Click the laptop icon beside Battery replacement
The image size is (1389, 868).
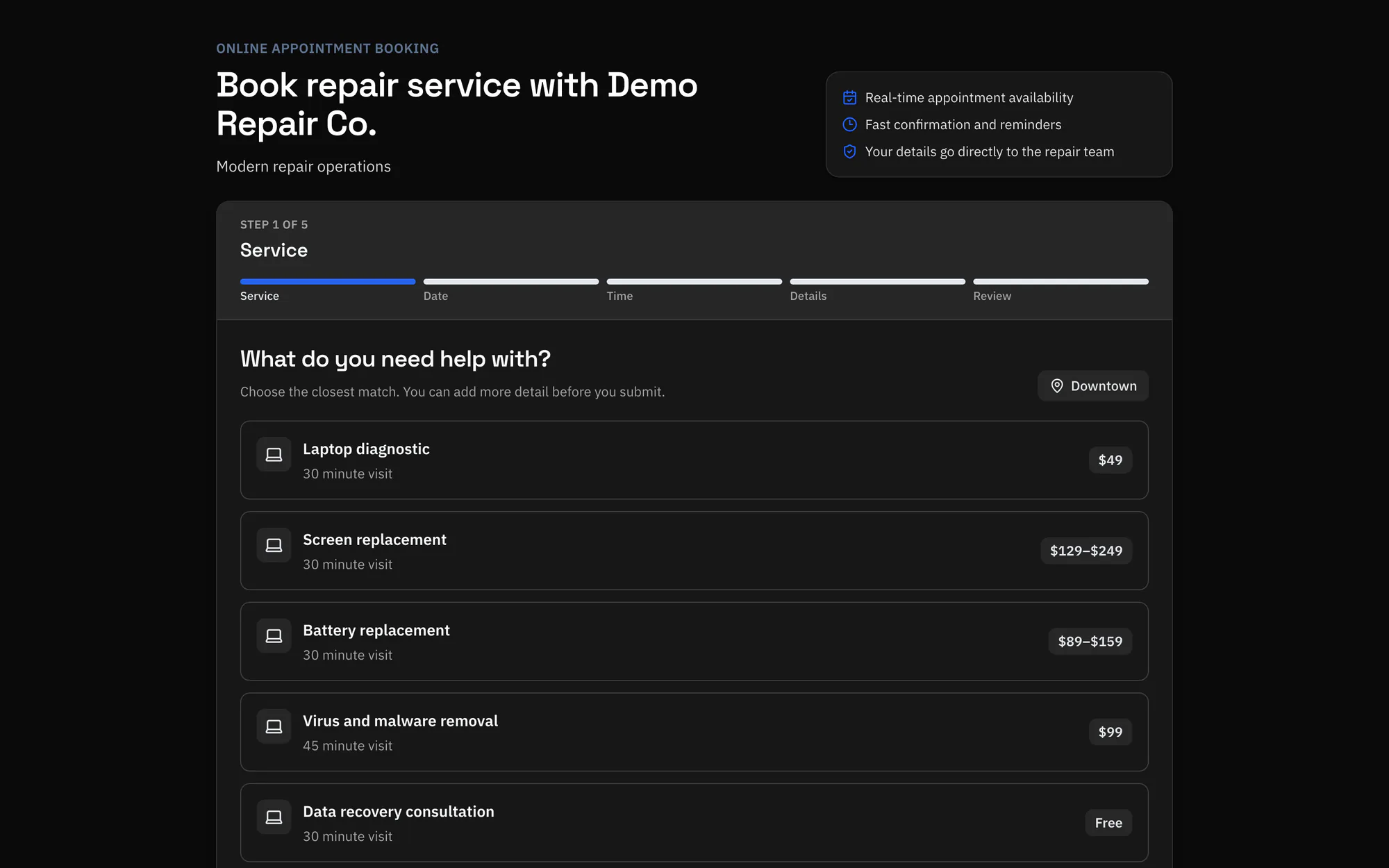pyautogui.click(x=274, y=636)
